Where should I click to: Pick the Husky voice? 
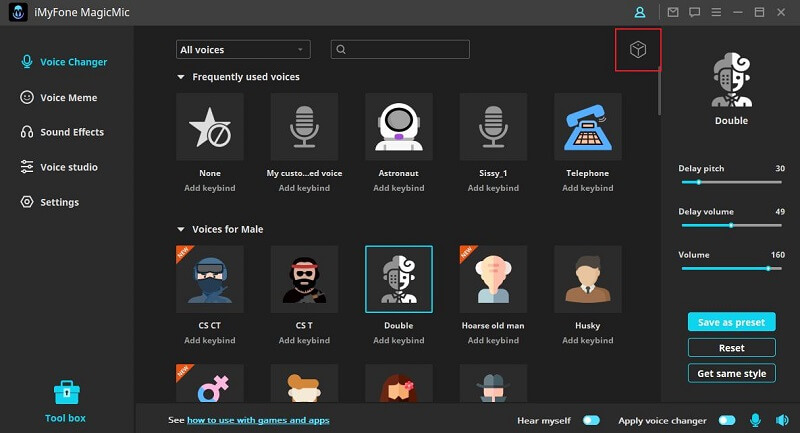click(x=588, y=279)
